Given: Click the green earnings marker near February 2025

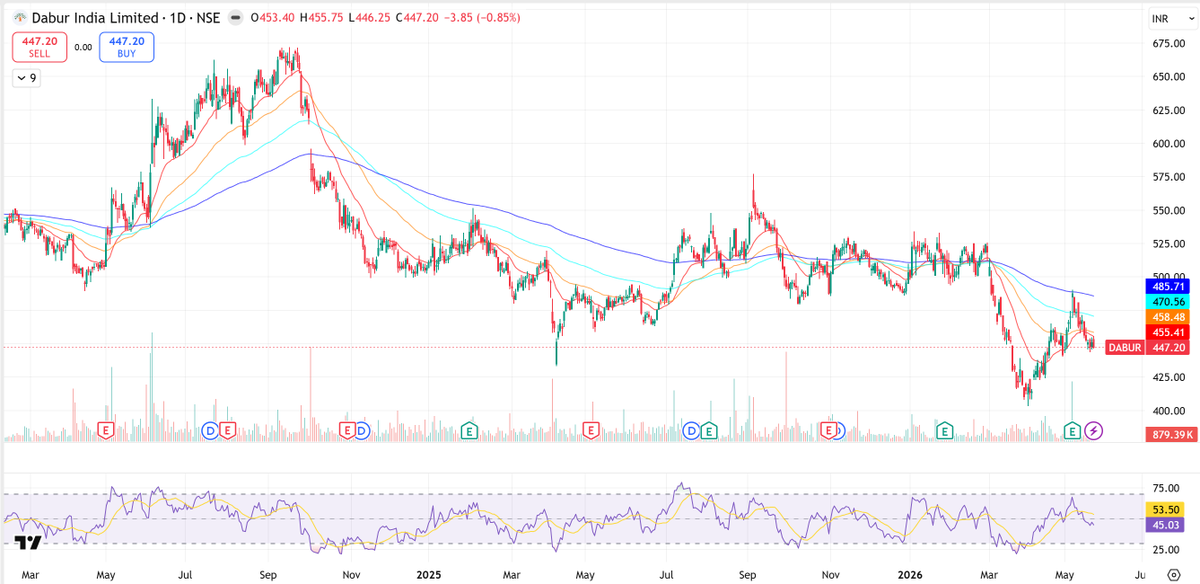Looking at the screenshot, I should (x=468, y=431).
